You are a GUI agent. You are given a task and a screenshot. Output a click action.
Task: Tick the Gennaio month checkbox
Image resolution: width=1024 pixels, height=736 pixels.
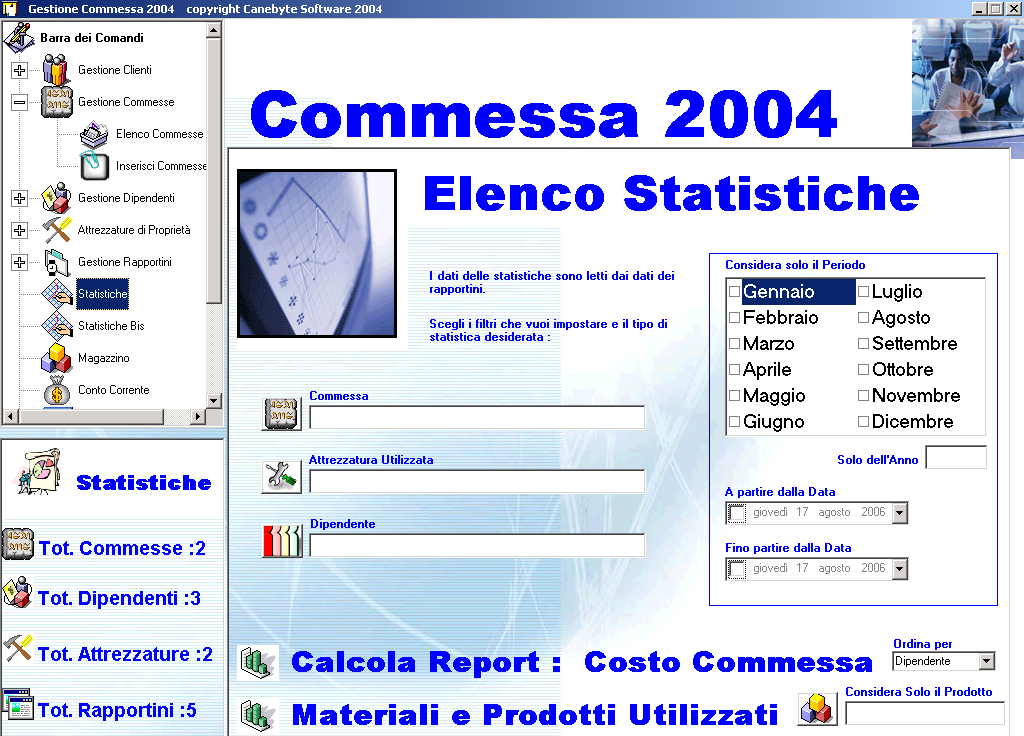point(734,291)
